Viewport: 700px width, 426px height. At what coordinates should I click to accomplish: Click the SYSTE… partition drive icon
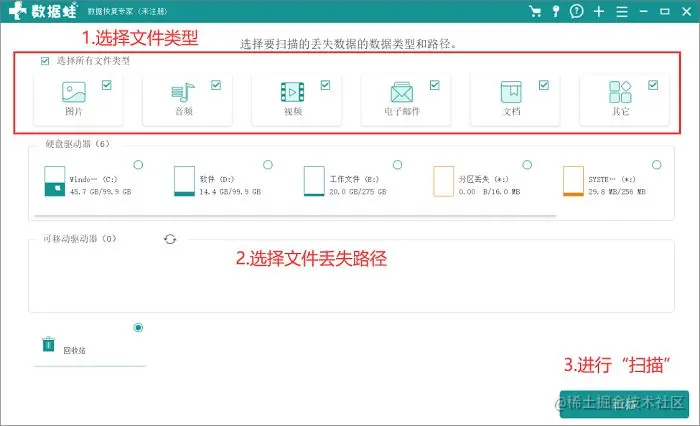(573, 181)
